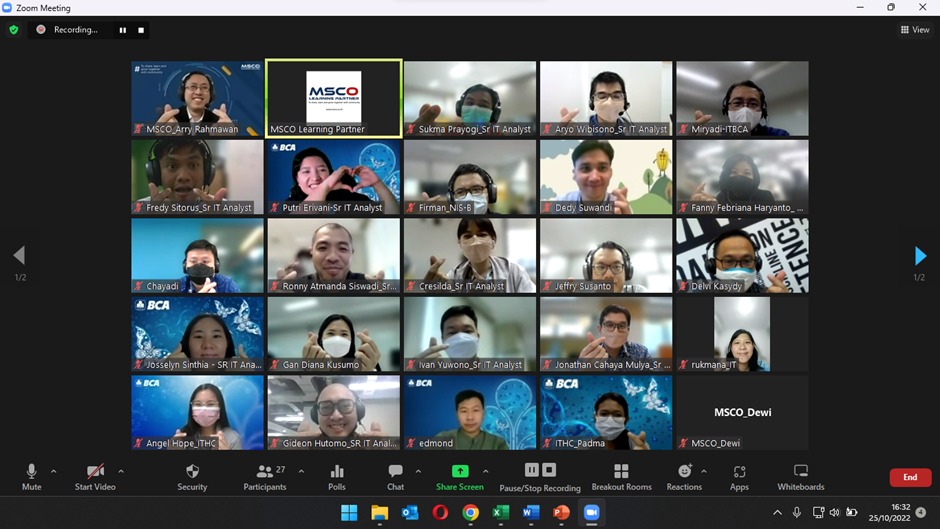940x529 pixels.
Task: Stop recording from bottom toolbar
Action: [549, 470]
